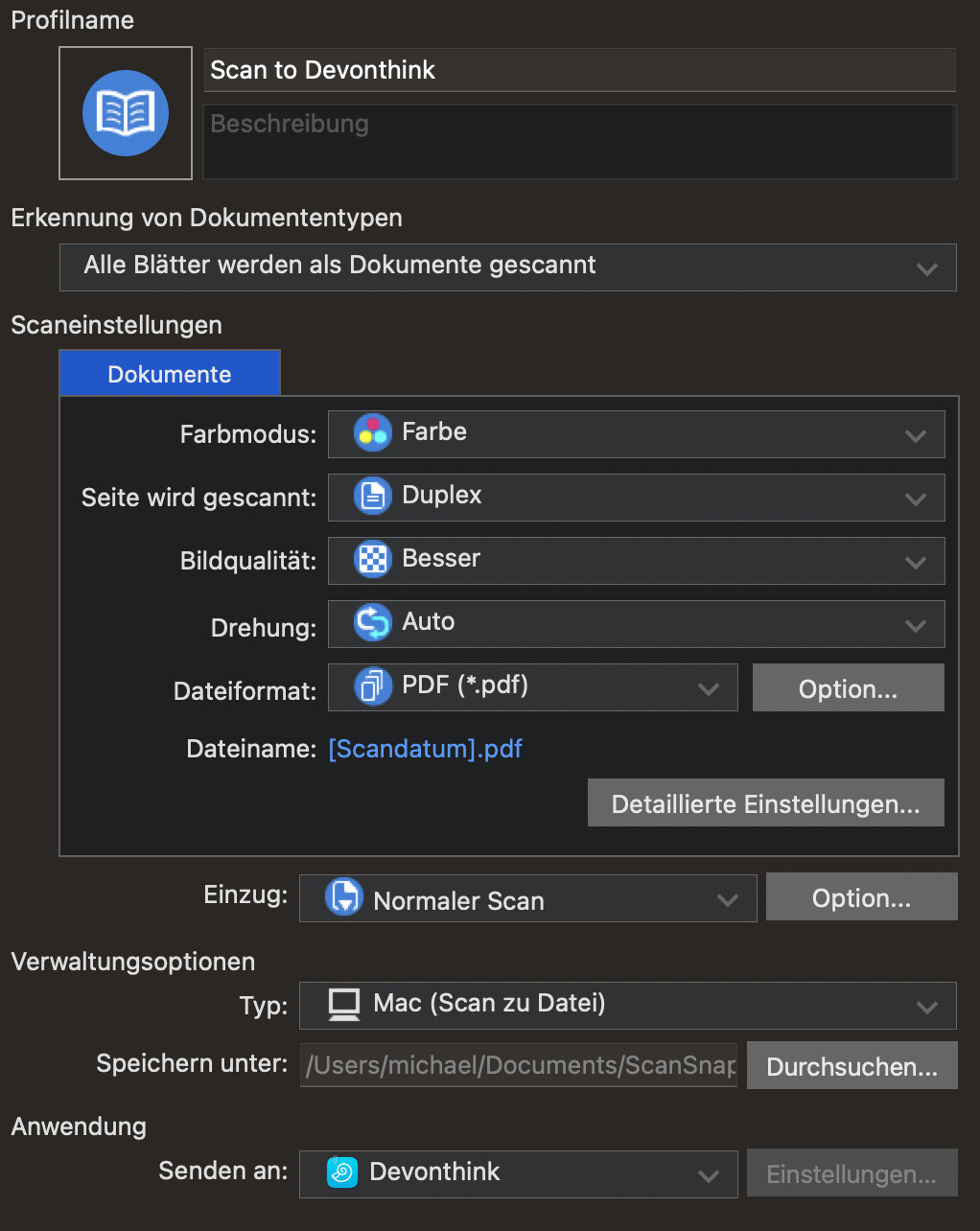This screenshot has height=1231, width=980.
Task: Open the Bildqualität dropdown chevron
Action: click(x=916, y=562)
